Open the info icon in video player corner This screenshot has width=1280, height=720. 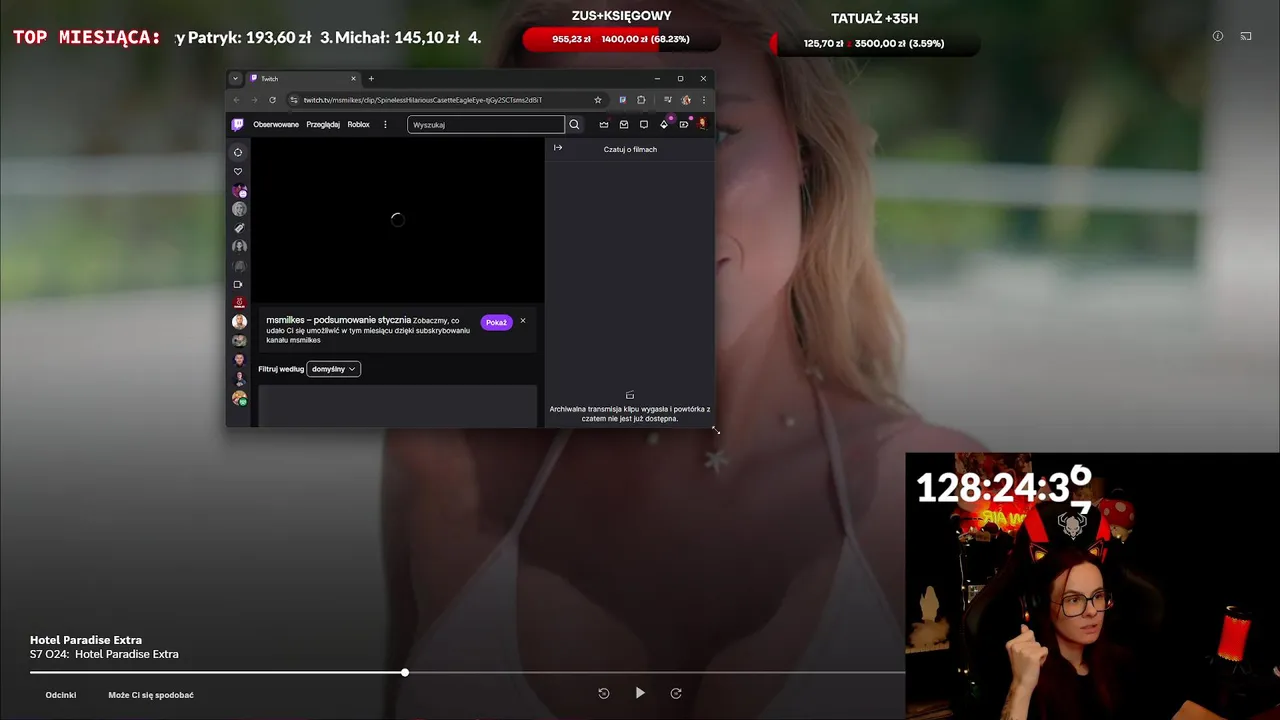click(1218, 36)
